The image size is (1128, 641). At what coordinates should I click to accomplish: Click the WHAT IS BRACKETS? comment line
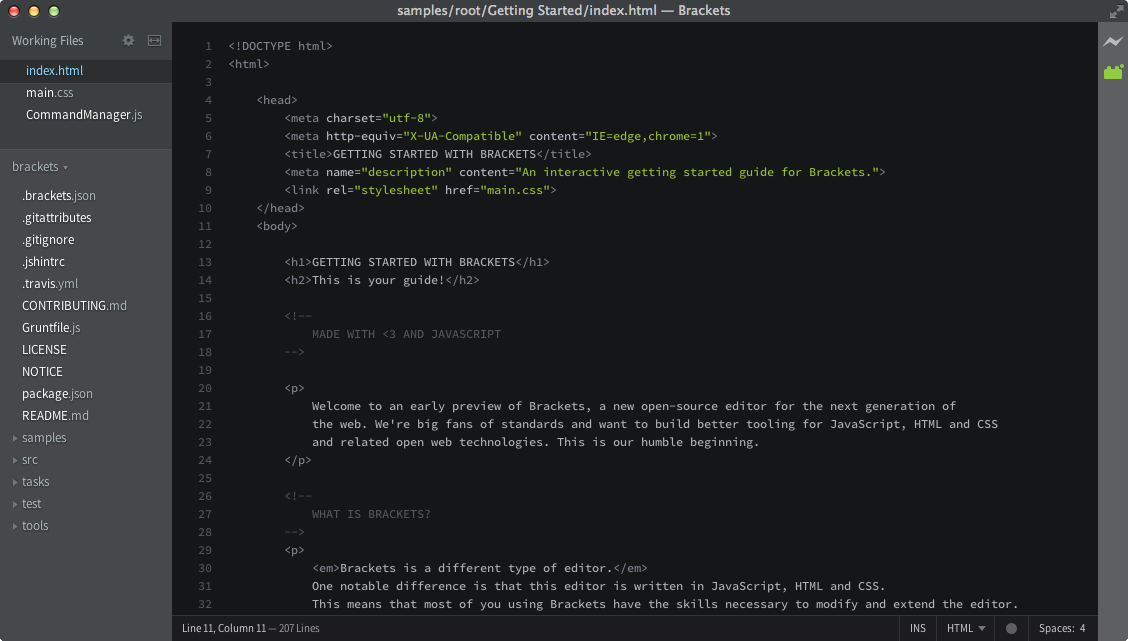pos(370,514)
